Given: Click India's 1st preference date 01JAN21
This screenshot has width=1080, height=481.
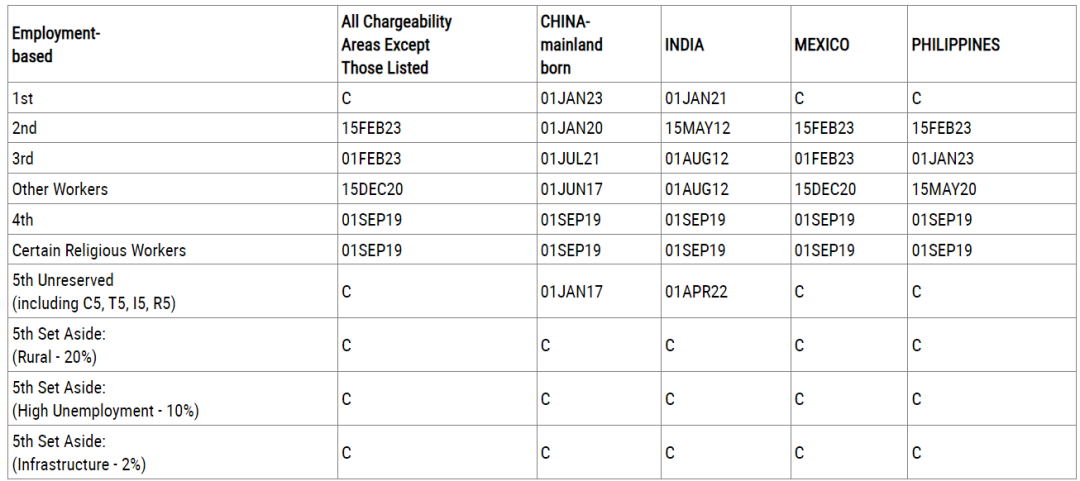Looking at the screenshot, I should pyautogui.click(x=696, y=98).
